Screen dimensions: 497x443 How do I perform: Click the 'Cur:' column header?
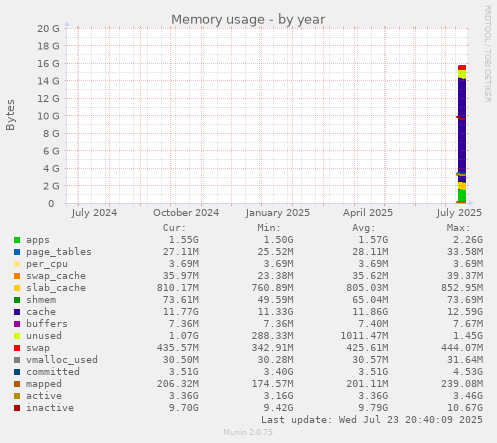[x=174, y=228]
